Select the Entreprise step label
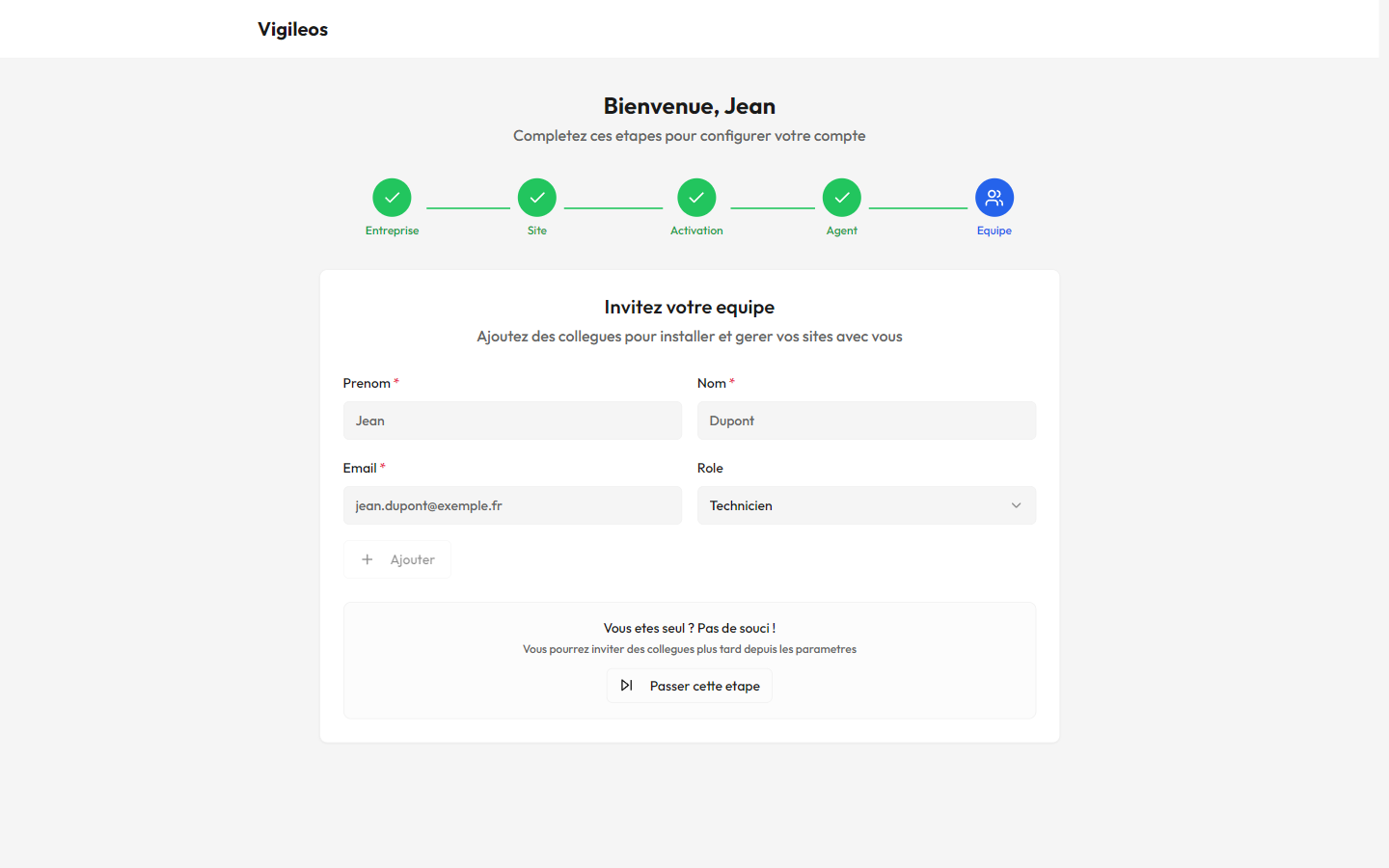 tap(392, 231)
